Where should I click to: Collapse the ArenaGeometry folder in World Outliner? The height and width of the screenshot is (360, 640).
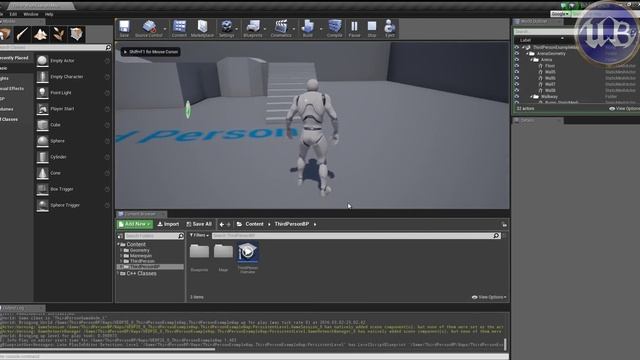pyautogui.click(x=527, y=53)
